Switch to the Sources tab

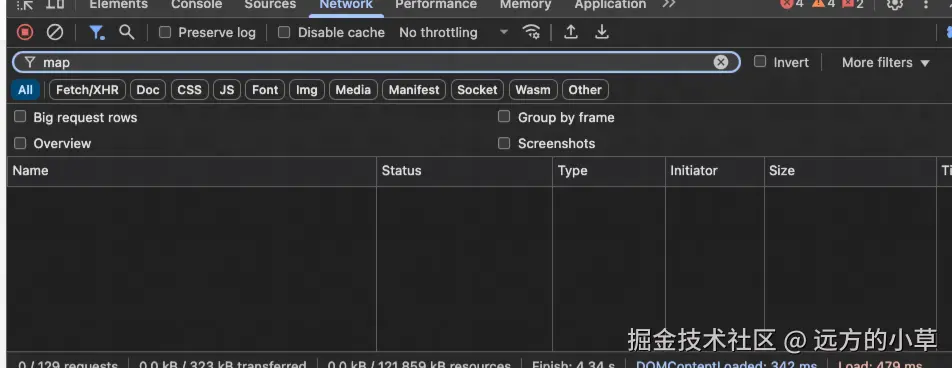coord(270,5)
